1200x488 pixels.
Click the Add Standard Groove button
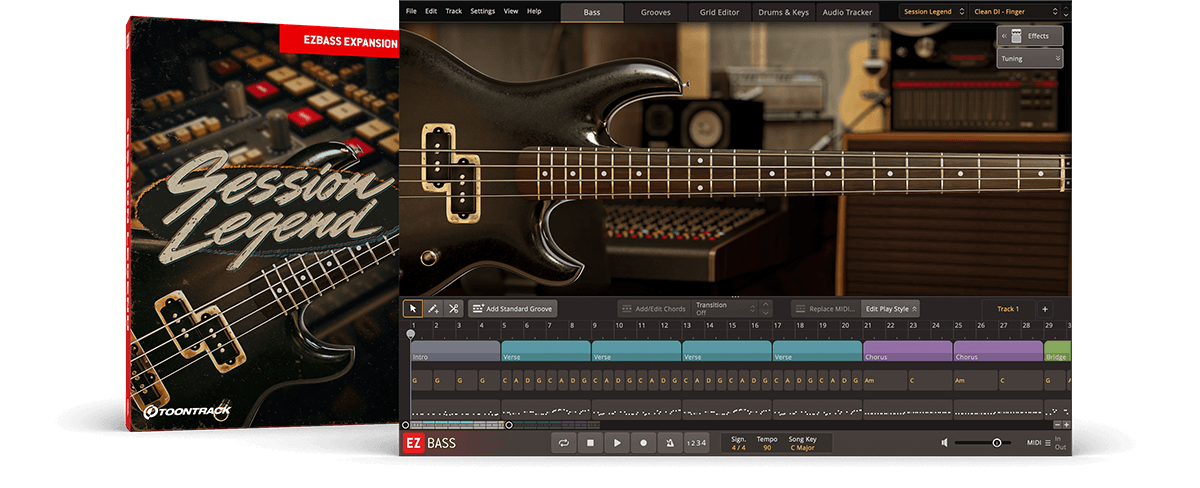click(x=512, y=309)
